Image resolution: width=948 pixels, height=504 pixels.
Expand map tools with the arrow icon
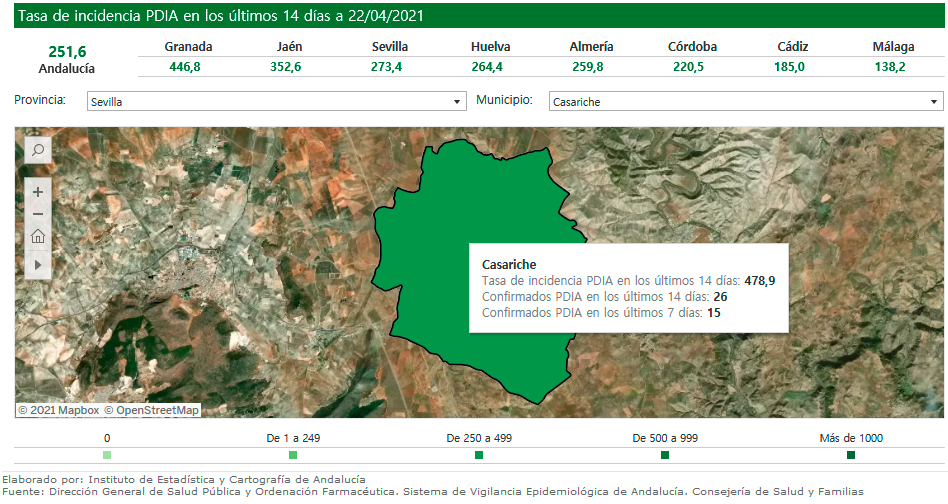pos(38,265)
